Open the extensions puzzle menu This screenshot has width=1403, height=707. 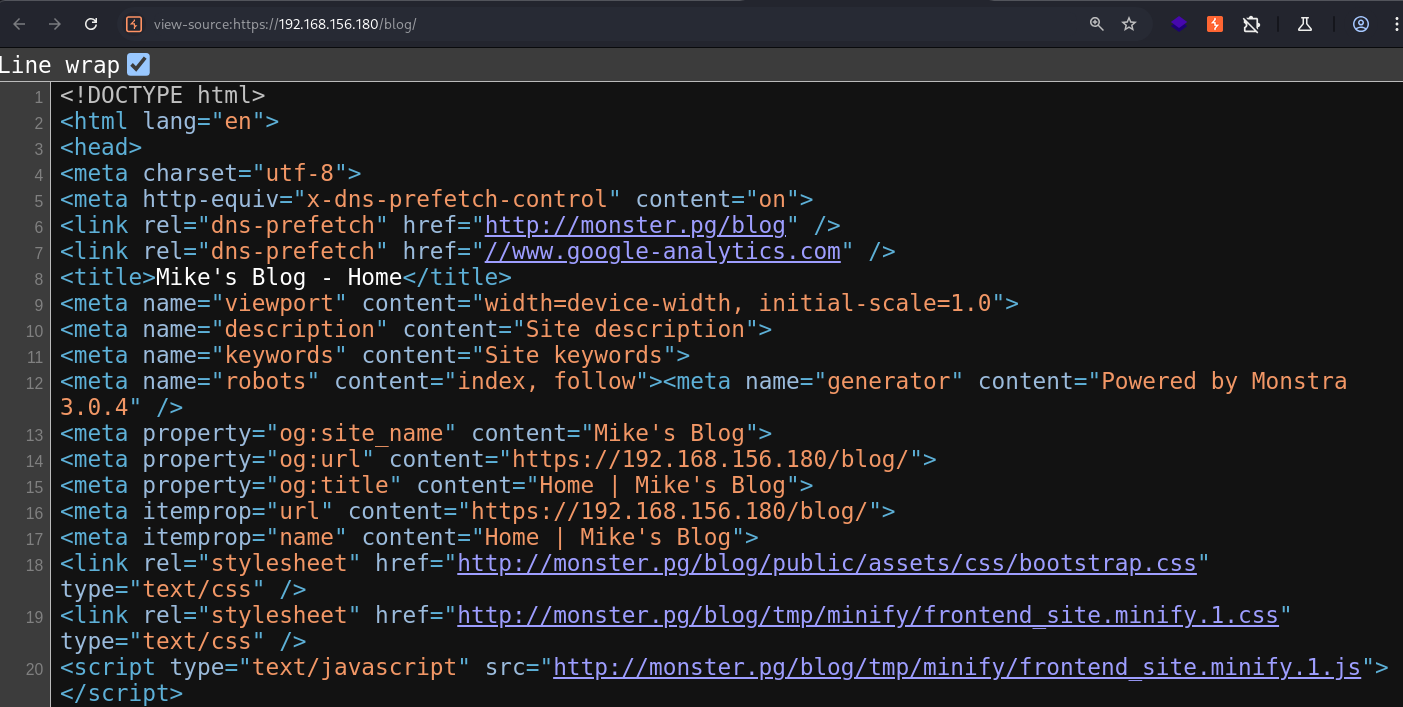click(1251, 24)
